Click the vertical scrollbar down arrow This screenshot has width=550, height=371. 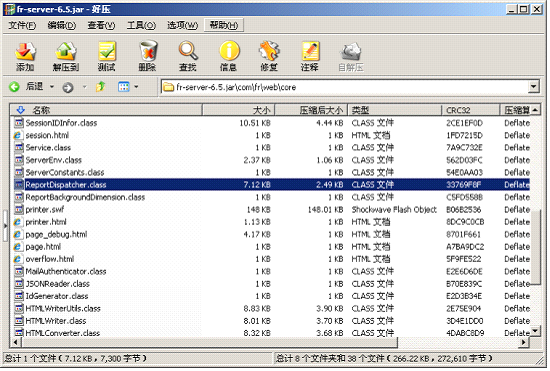[x=535, y=331]
